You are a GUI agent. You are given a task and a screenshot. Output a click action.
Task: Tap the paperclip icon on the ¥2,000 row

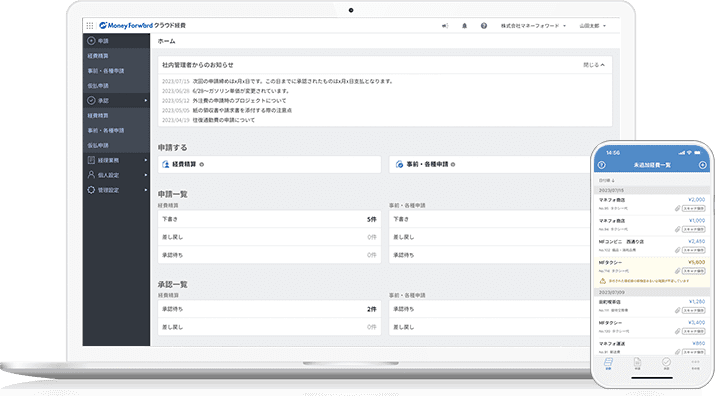[x=678, y=208]
